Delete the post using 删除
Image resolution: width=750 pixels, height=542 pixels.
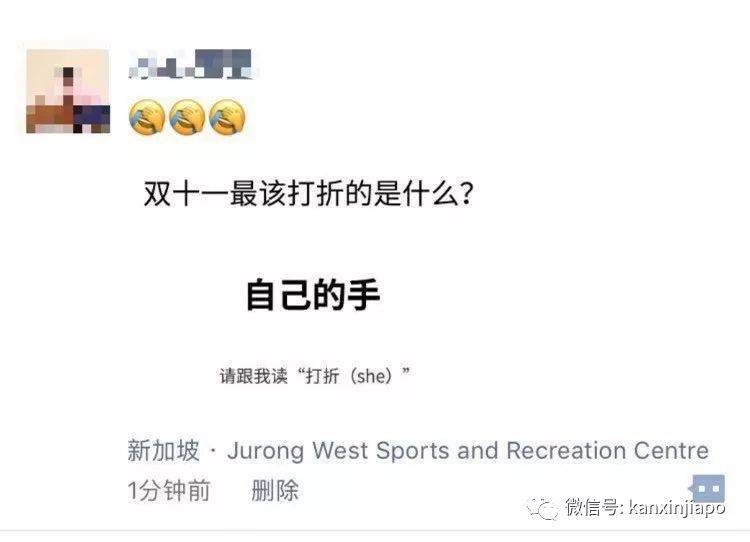click(x=275, y=491)
